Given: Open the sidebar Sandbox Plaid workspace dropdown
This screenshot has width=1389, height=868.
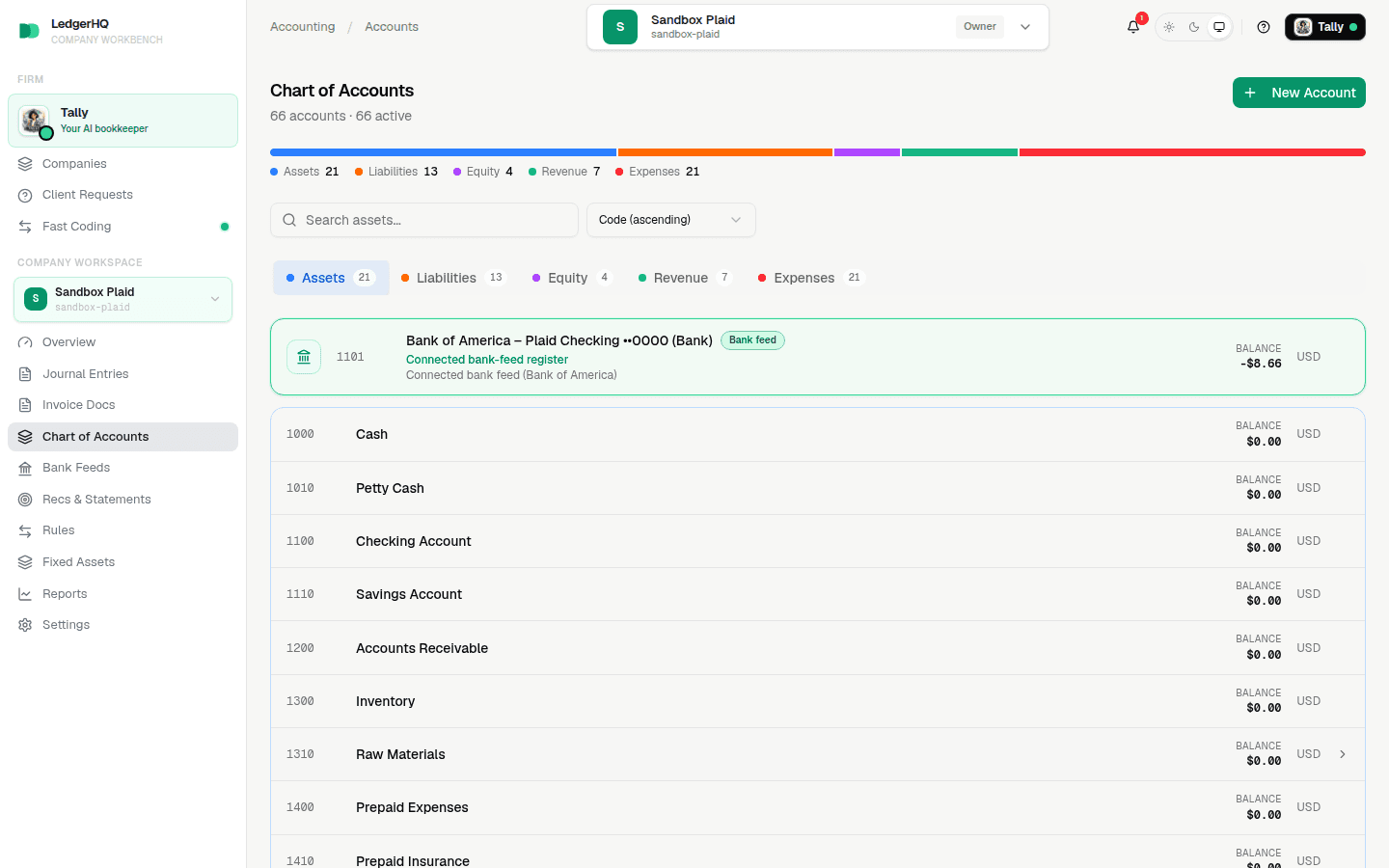Looking at the screenshot, I should 123,299.
